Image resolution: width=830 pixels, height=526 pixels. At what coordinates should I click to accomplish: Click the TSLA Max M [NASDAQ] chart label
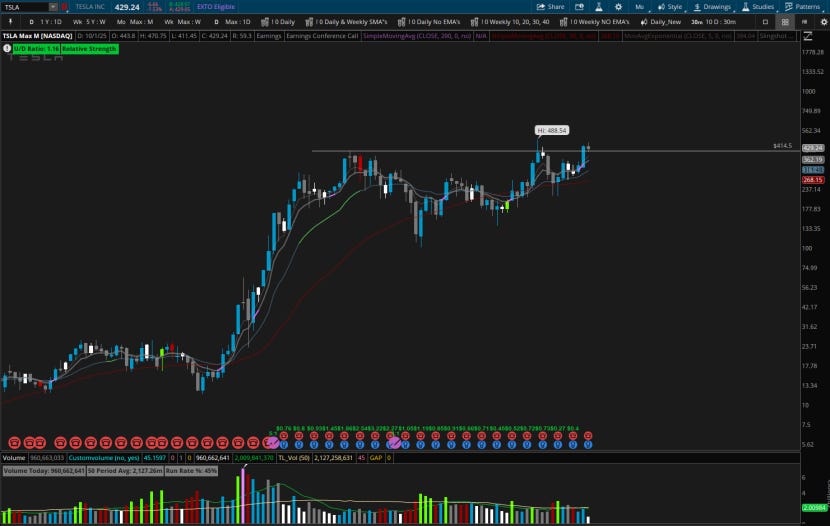pos(38,36)
